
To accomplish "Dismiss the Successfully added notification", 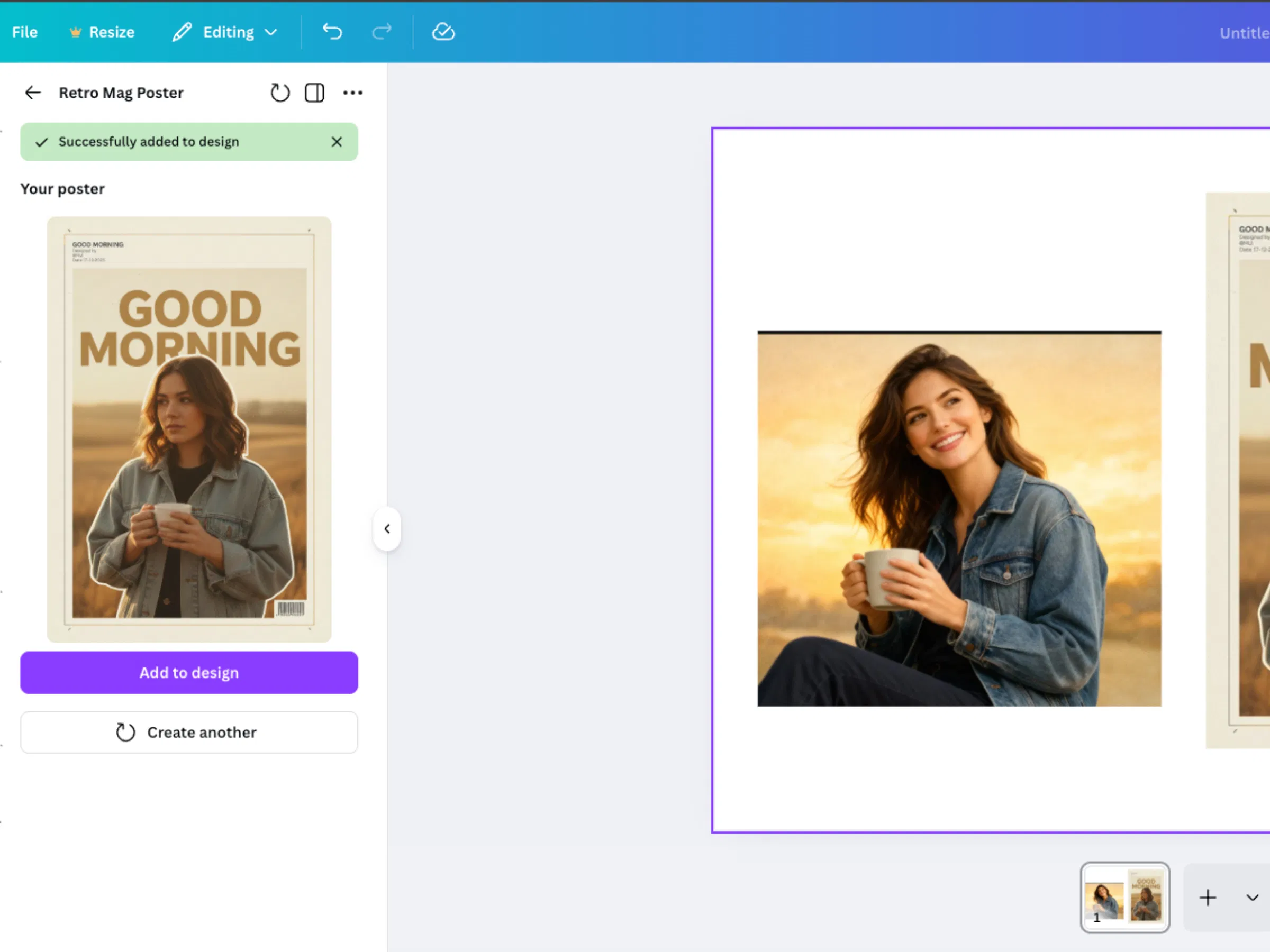I will coord(337,142).
